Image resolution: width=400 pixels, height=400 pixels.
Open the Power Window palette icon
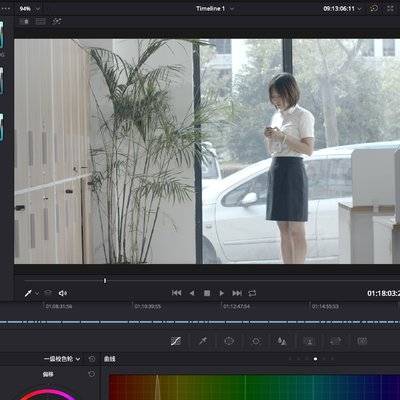[x=229, y=341]
